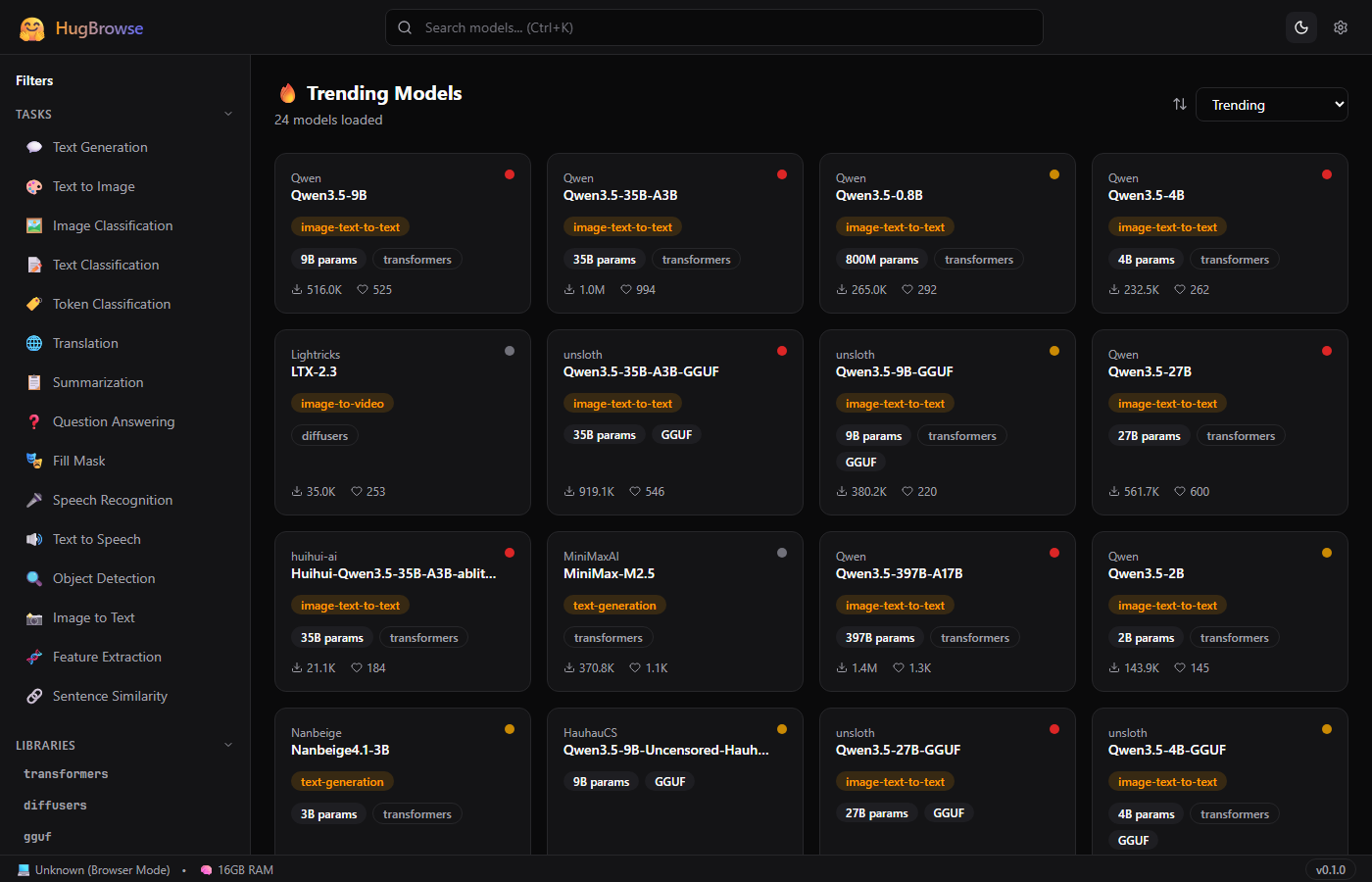Open the Trending sort dropdown
The width and height of the screenshot is (1372, 882).
pos(1271,104)
